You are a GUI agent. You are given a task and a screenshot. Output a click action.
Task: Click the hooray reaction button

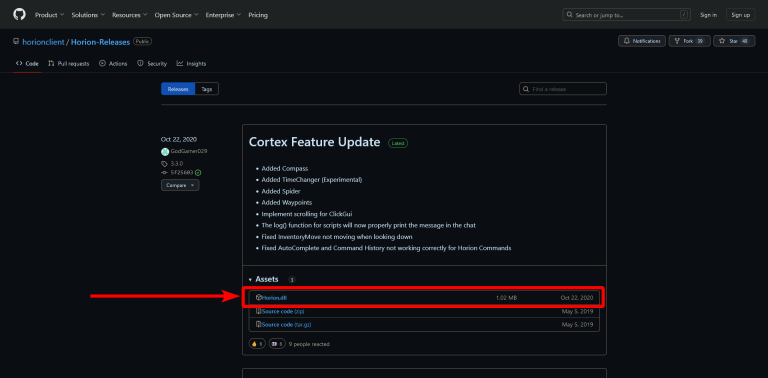[277, 344]
